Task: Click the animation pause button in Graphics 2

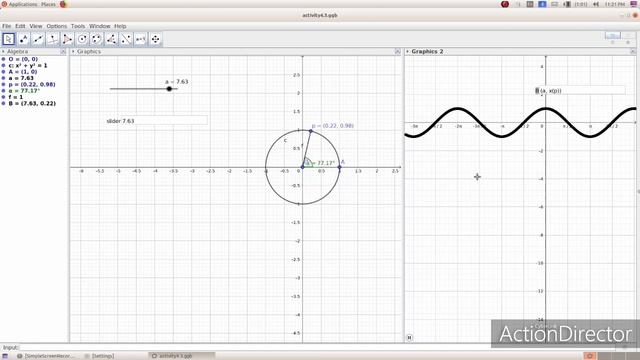Action: click(409, 338)
